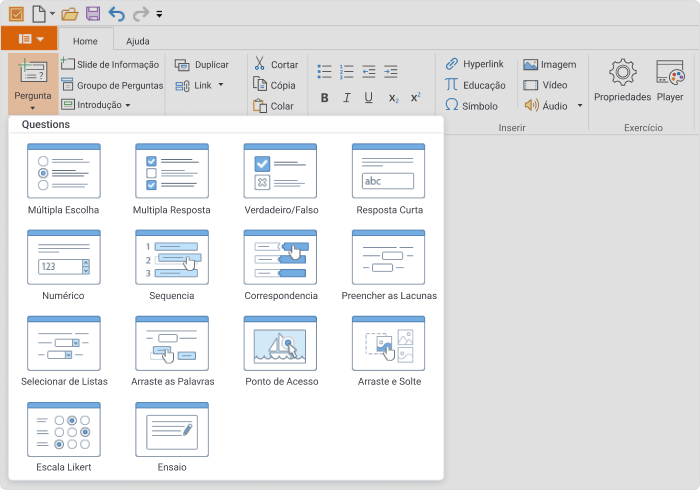Choose the Multipla Resposta question type
The height and width of the screenshot is (490, 700).
click(x=171, y=179)
